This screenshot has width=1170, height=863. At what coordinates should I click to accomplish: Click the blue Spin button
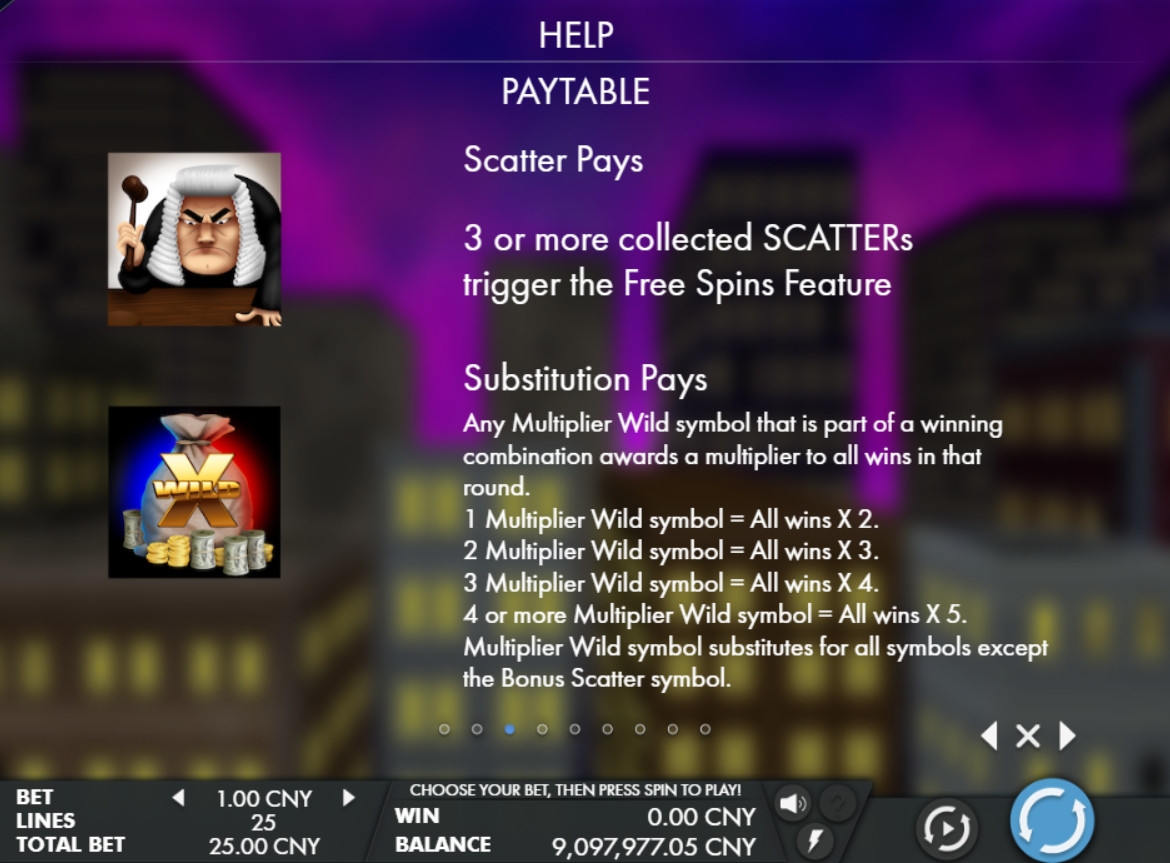(1052, 820)
